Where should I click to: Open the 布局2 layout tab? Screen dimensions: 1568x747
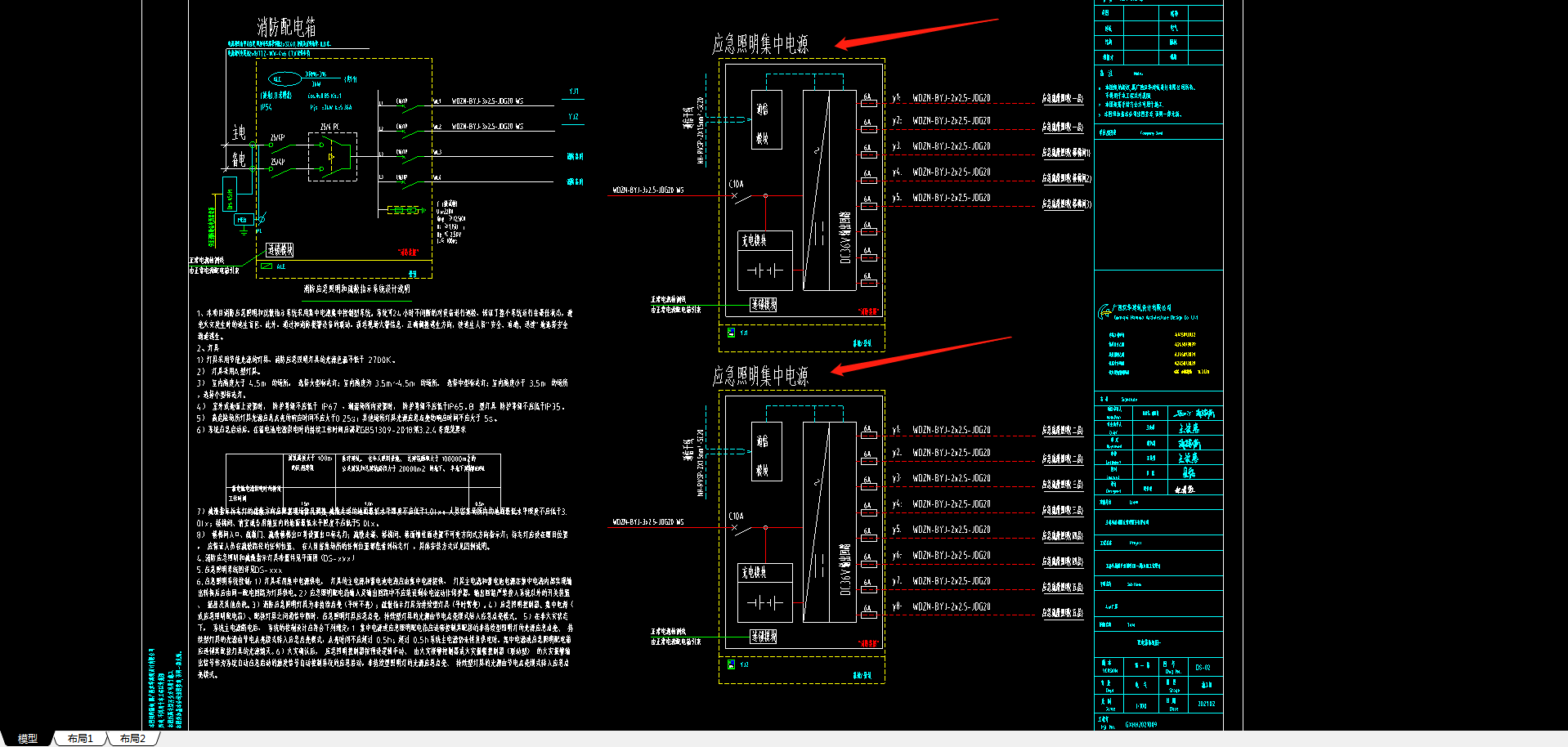point(132,739)
